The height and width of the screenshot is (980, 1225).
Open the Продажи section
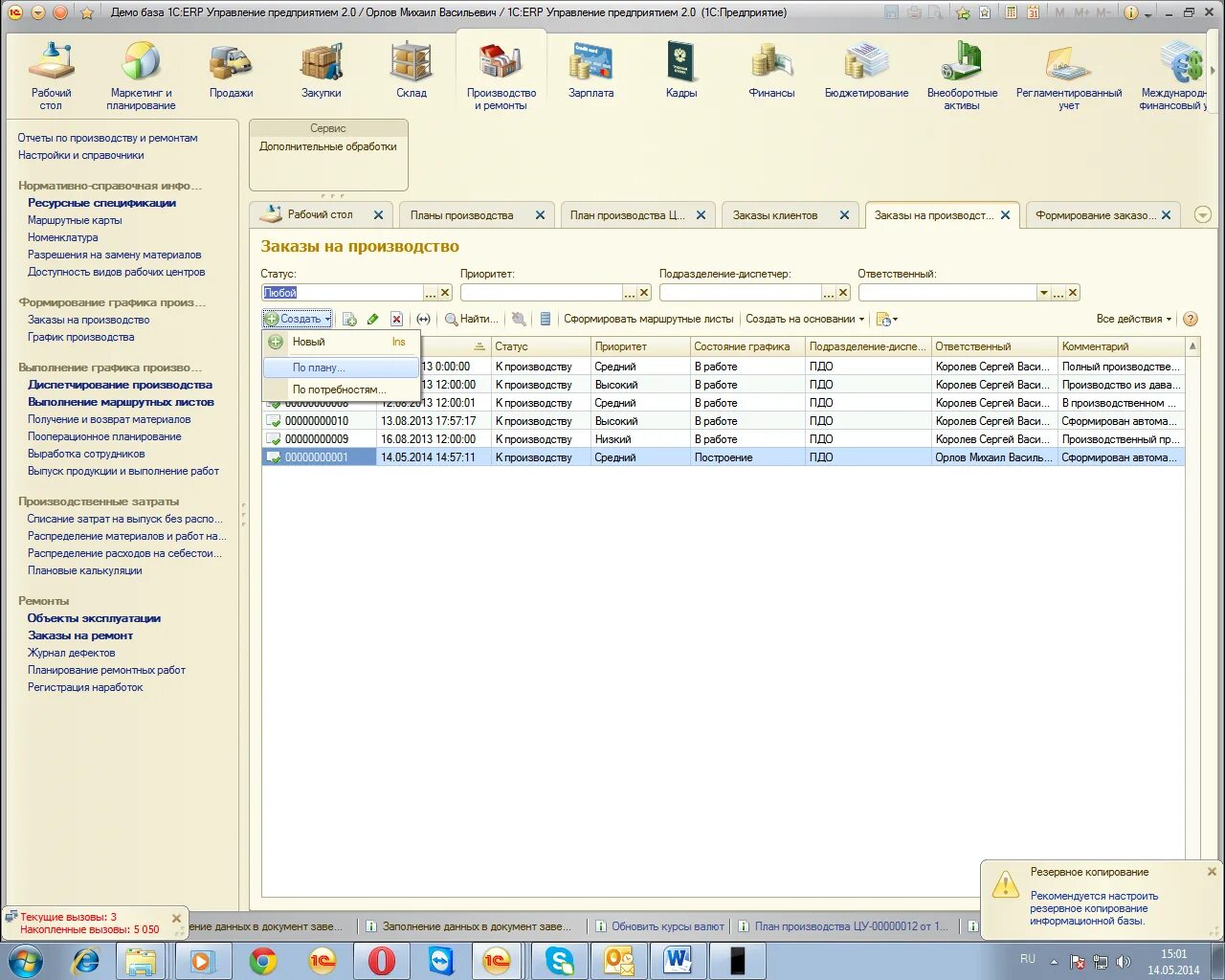point(231,71)
